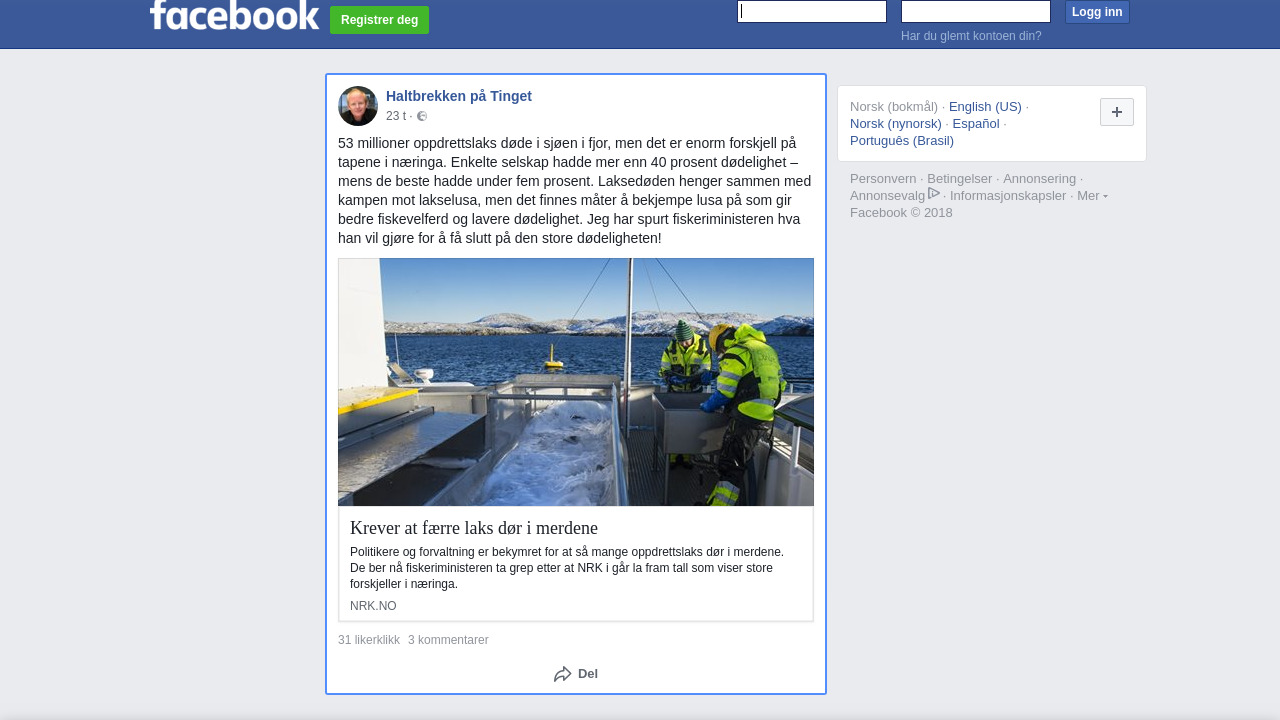Focus the email login field

point(812,11)
